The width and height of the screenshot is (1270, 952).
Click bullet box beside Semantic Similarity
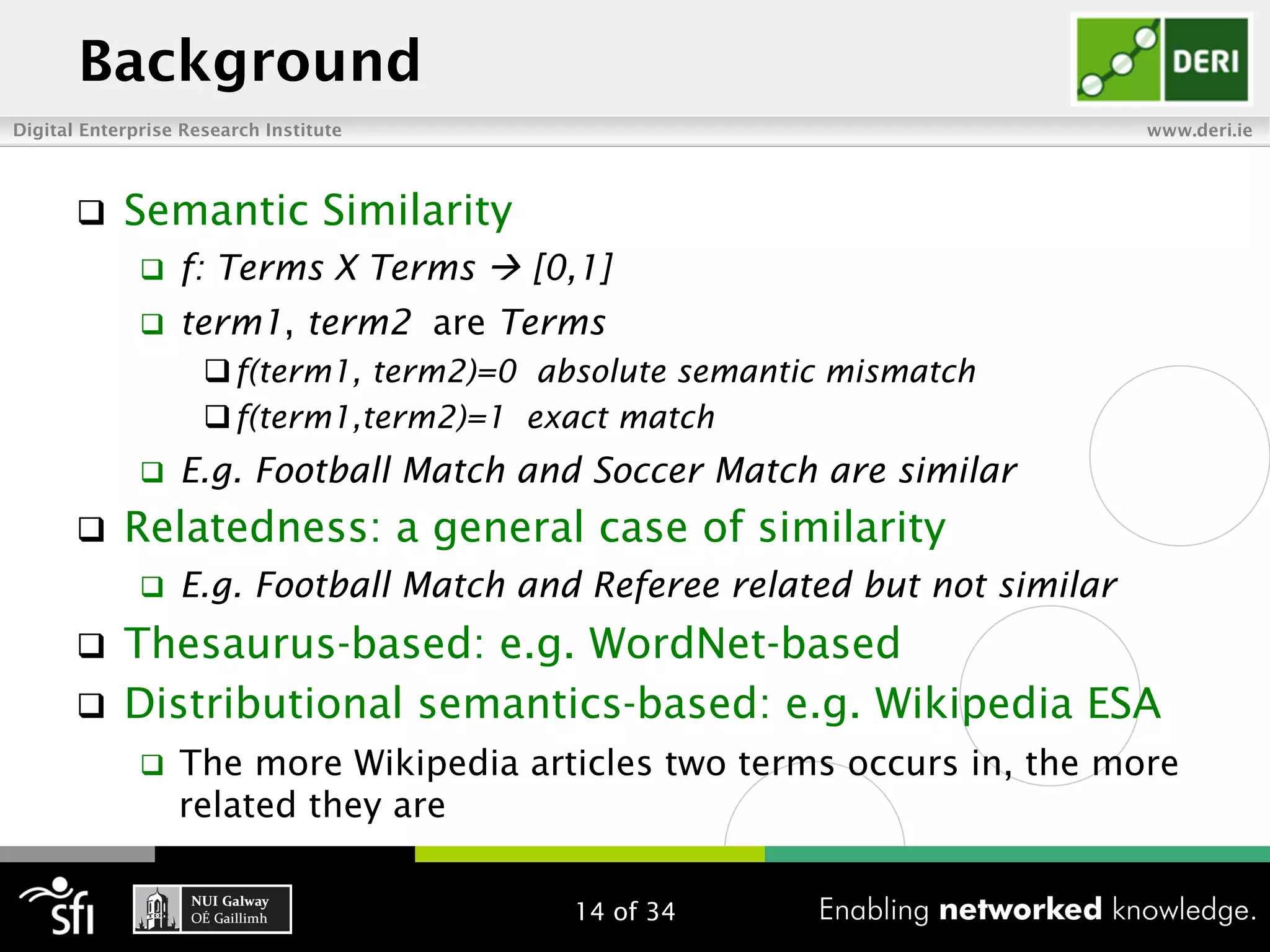coord(91,213)
